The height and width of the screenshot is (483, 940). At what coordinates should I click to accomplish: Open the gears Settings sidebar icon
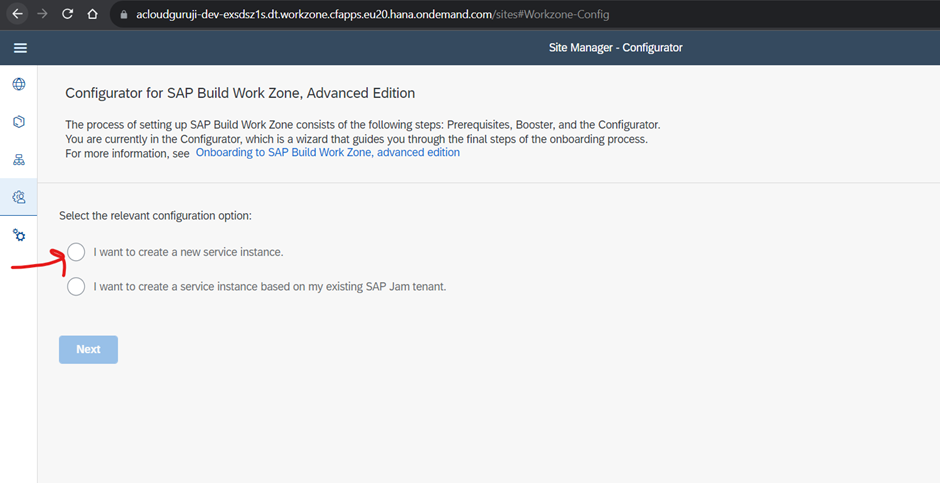(19, 235)
